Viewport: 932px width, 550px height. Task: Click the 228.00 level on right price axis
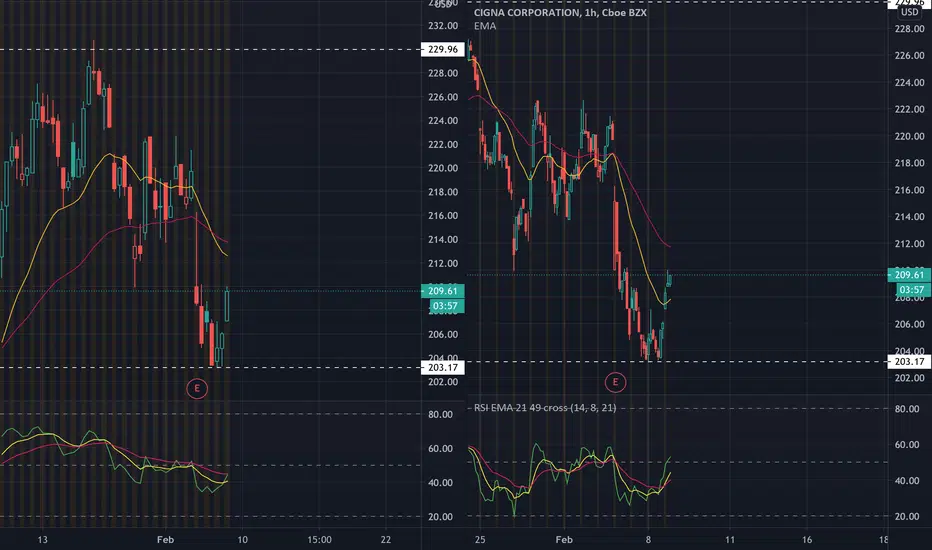point(909,29)
